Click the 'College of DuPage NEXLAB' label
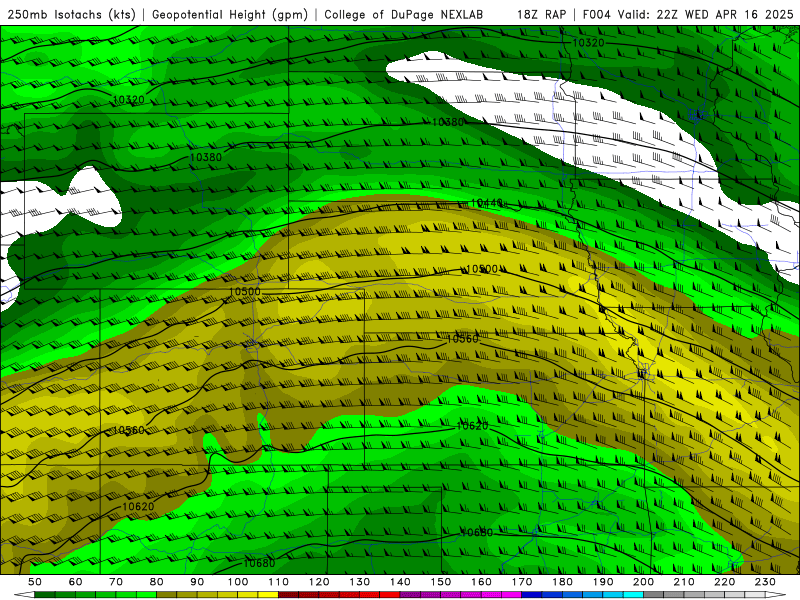800x600 pixels. click(x=403, y=15)
